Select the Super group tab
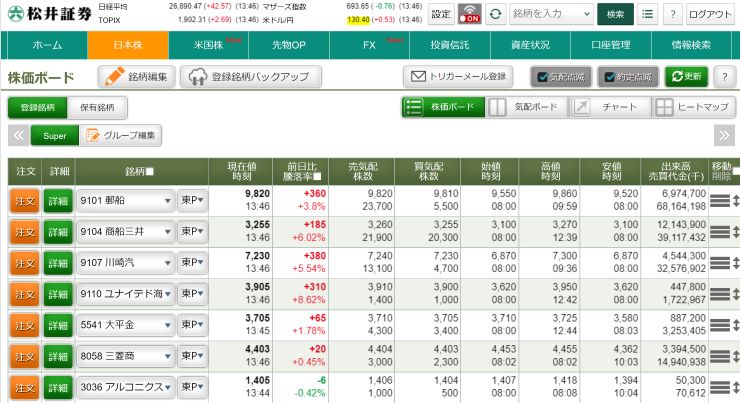740x403 pixels. (55, 136)
